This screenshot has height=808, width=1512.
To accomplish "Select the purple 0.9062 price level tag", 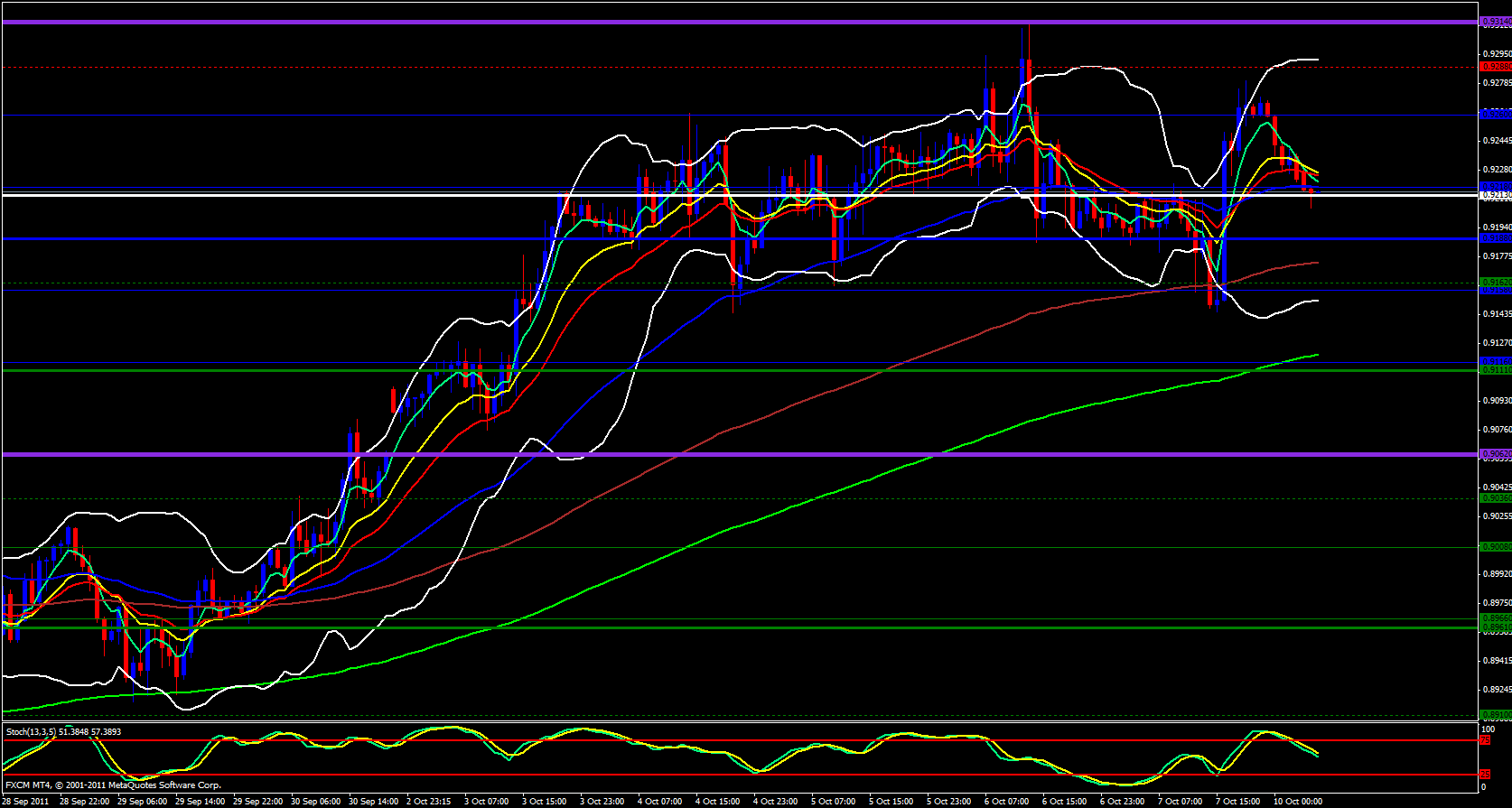I will pos(1495,454).
